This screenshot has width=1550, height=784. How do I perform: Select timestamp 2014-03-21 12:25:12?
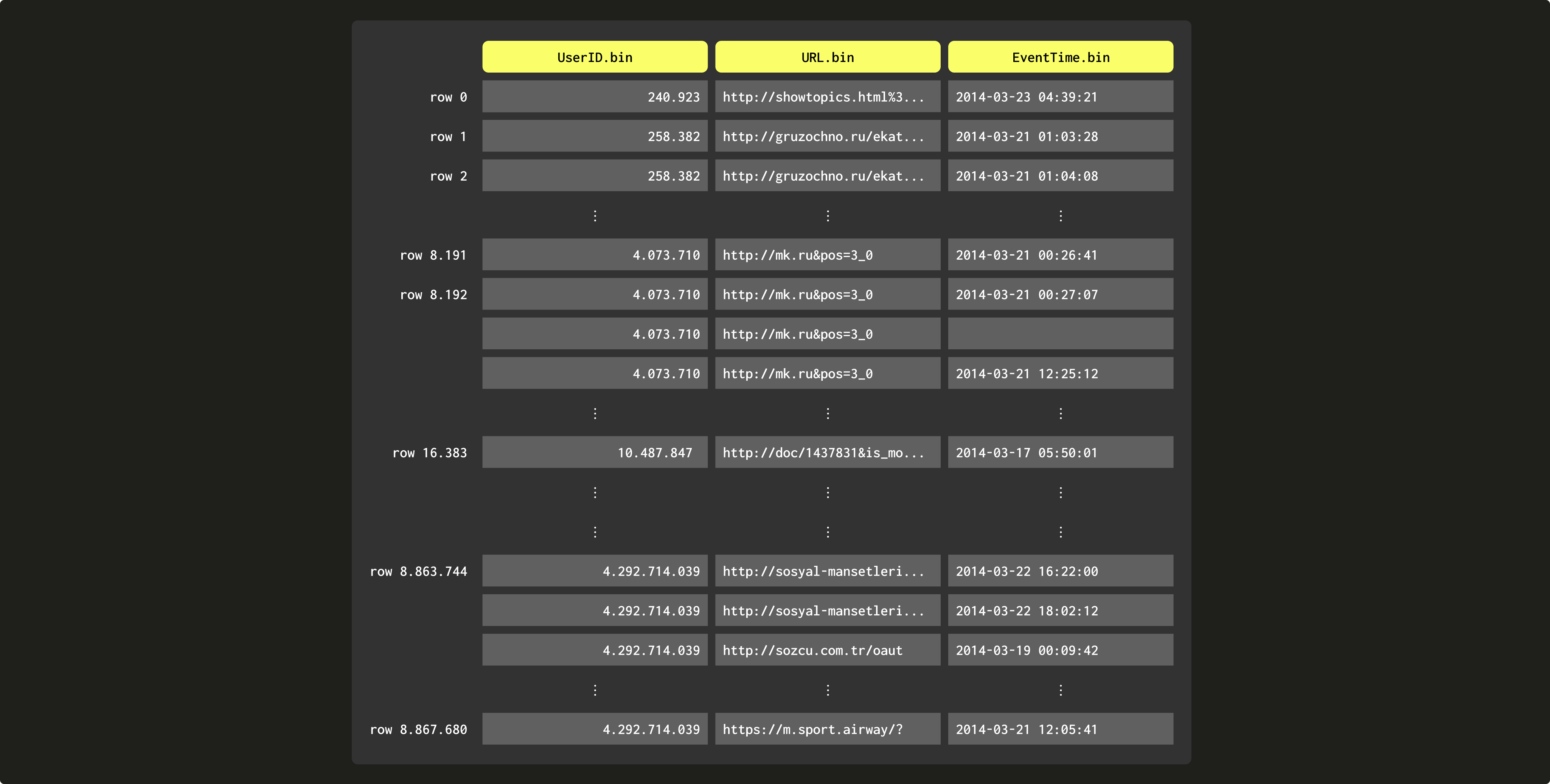point(1060,373)
